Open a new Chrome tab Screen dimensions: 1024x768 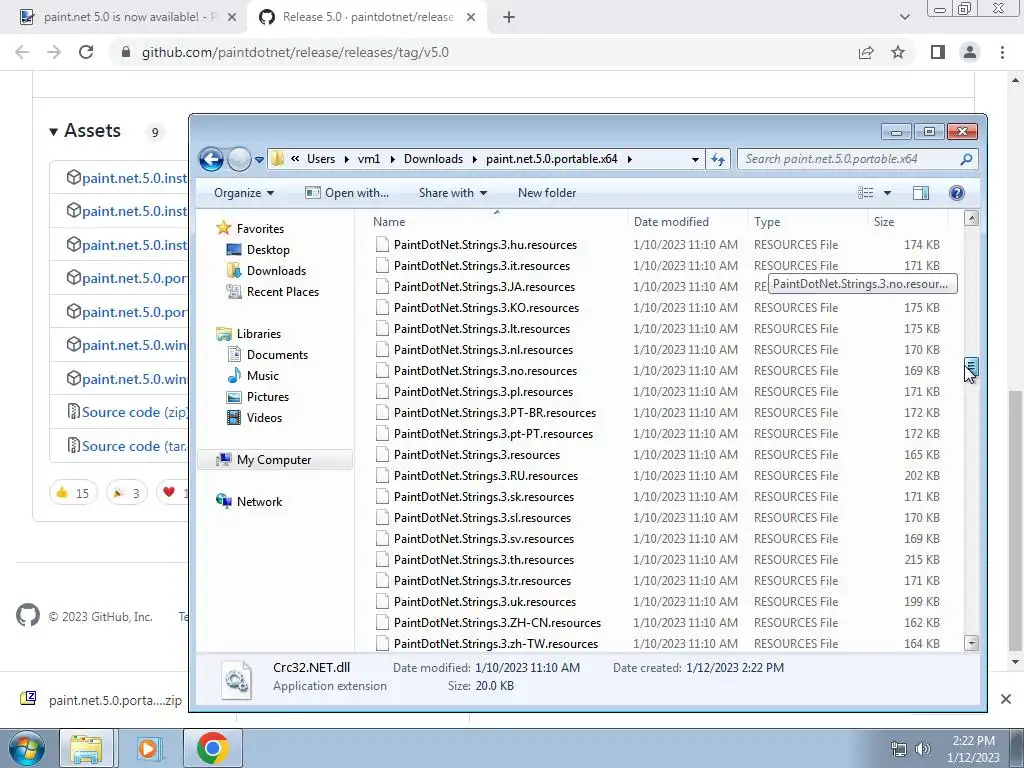point(509,17)
